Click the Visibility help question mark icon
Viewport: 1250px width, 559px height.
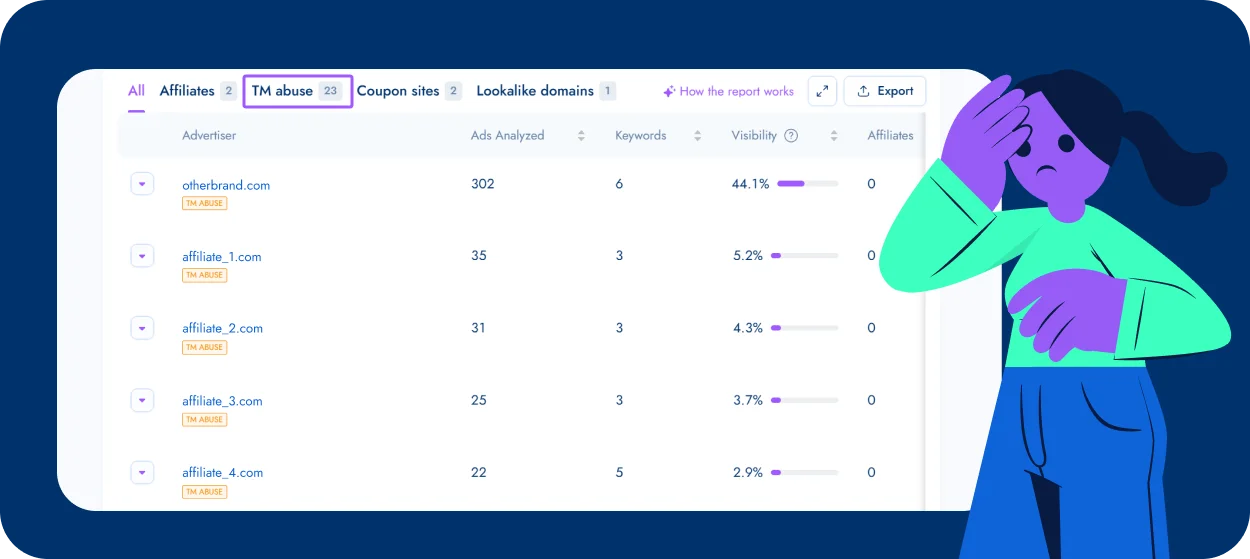[x=791, y=136]
